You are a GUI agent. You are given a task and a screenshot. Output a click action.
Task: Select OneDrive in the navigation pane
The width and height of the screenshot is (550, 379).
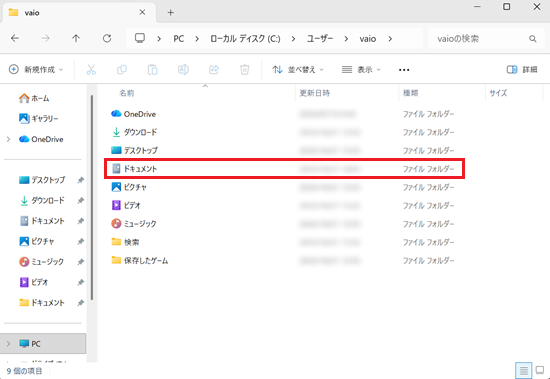[41, 139]
